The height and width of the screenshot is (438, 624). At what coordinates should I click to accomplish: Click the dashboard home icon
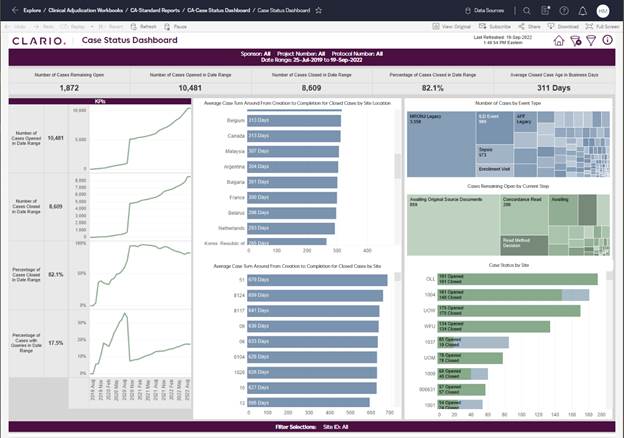tap(559, 41)
